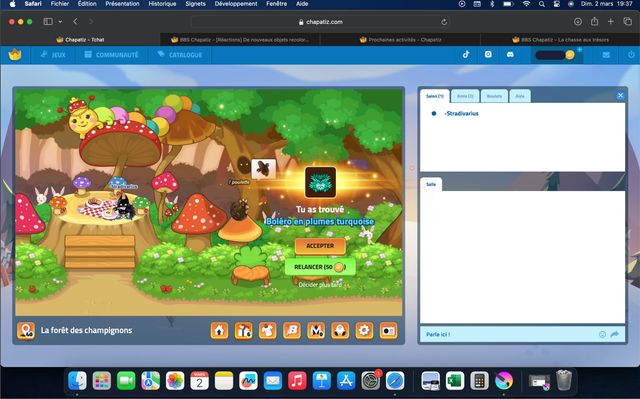Open System Settings from the Dock
The image size is (640, 399).
(x=371, y=381)
